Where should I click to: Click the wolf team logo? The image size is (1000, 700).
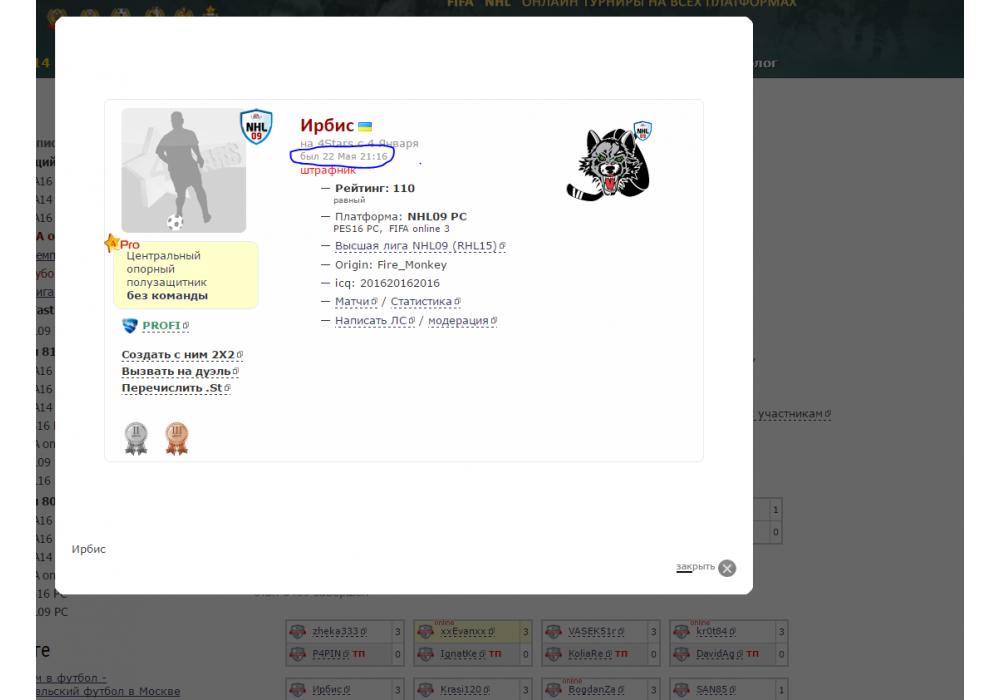[x=608, y=164]
